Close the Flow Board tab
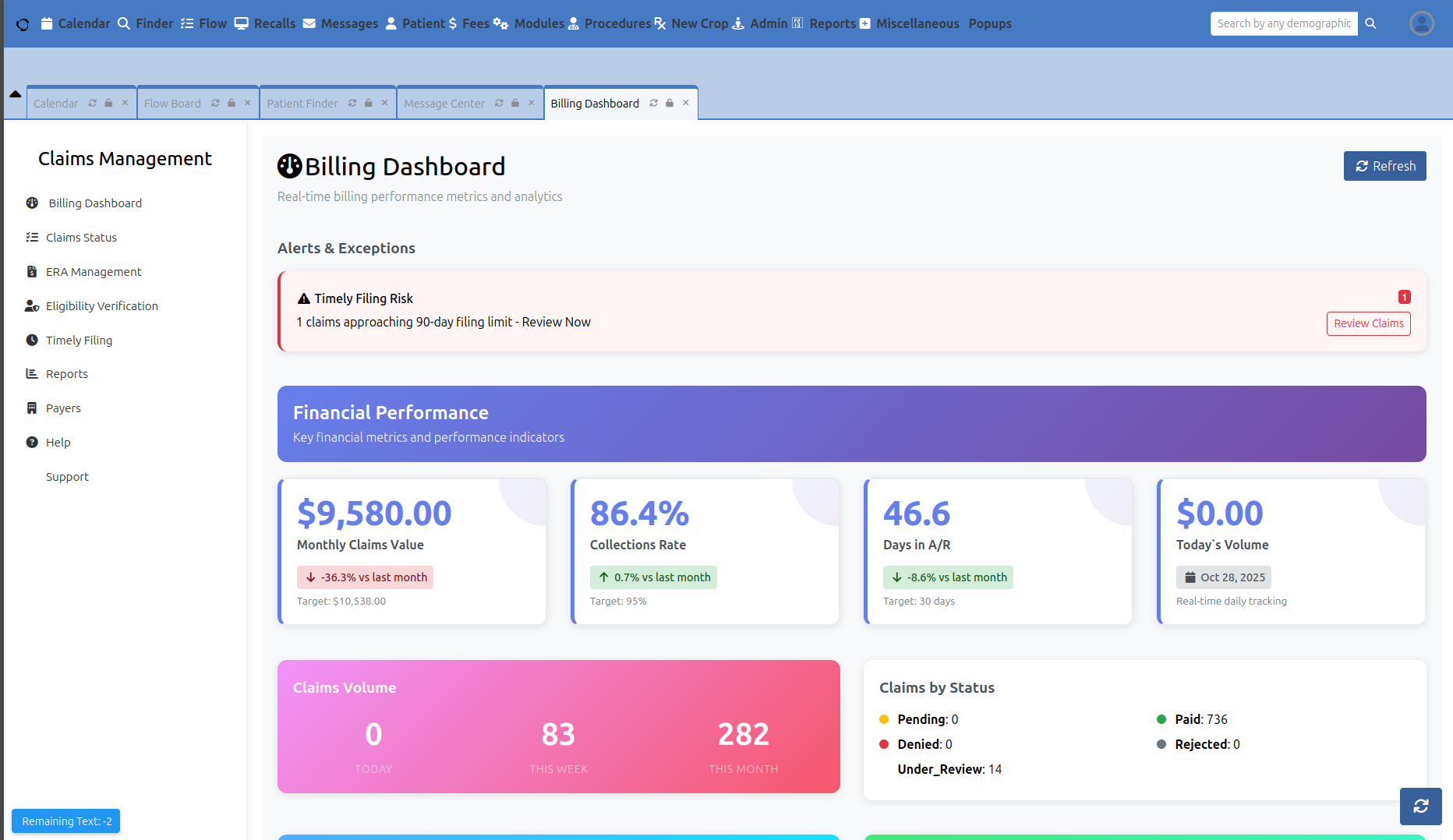Viewport: 1453px width, 840px height. (x=247, y=103)
